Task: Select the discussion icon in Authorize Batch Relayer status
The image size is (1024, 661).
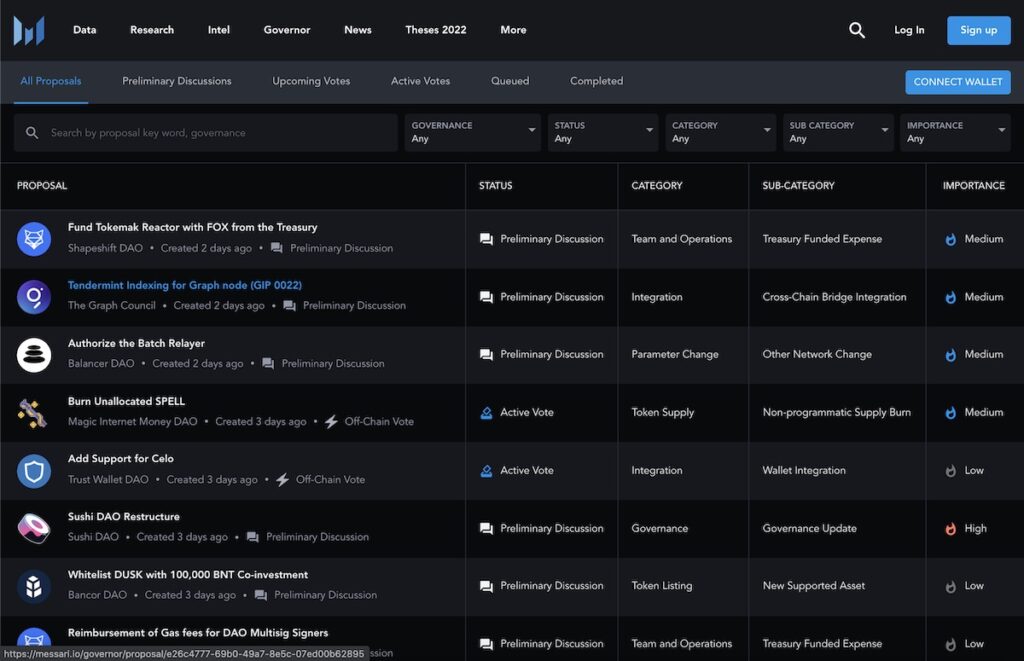Action: pos(487,355)
